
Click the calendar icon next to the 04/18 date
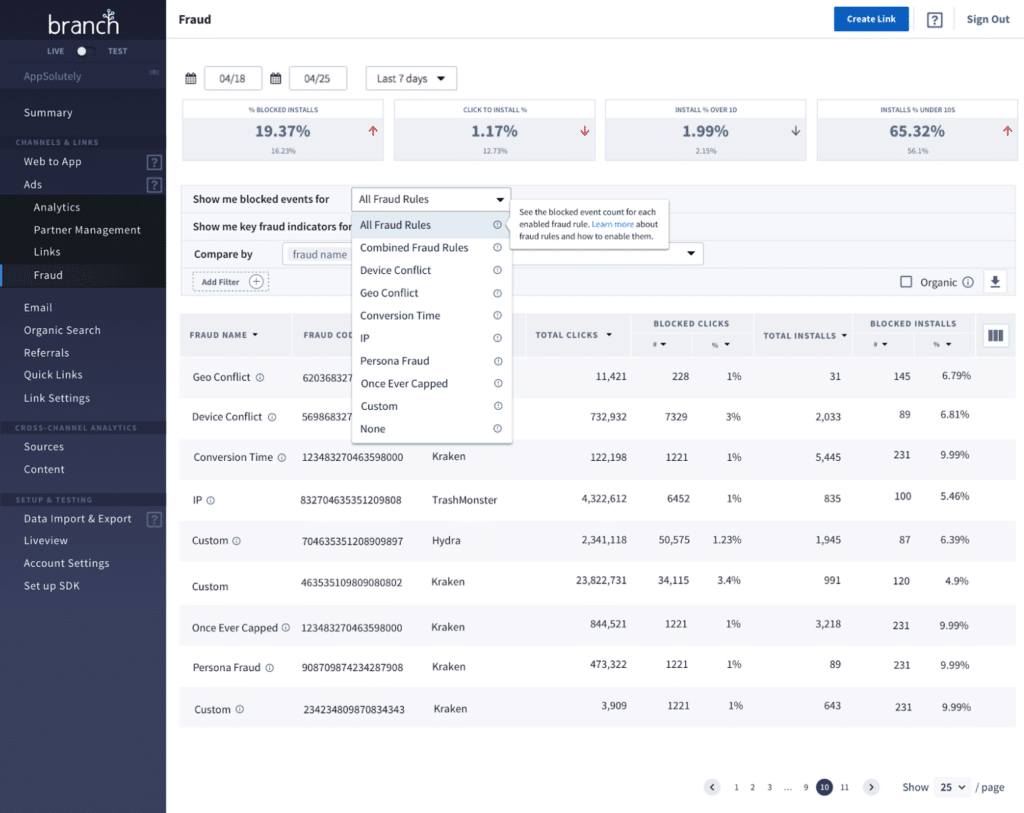point(190,77)
